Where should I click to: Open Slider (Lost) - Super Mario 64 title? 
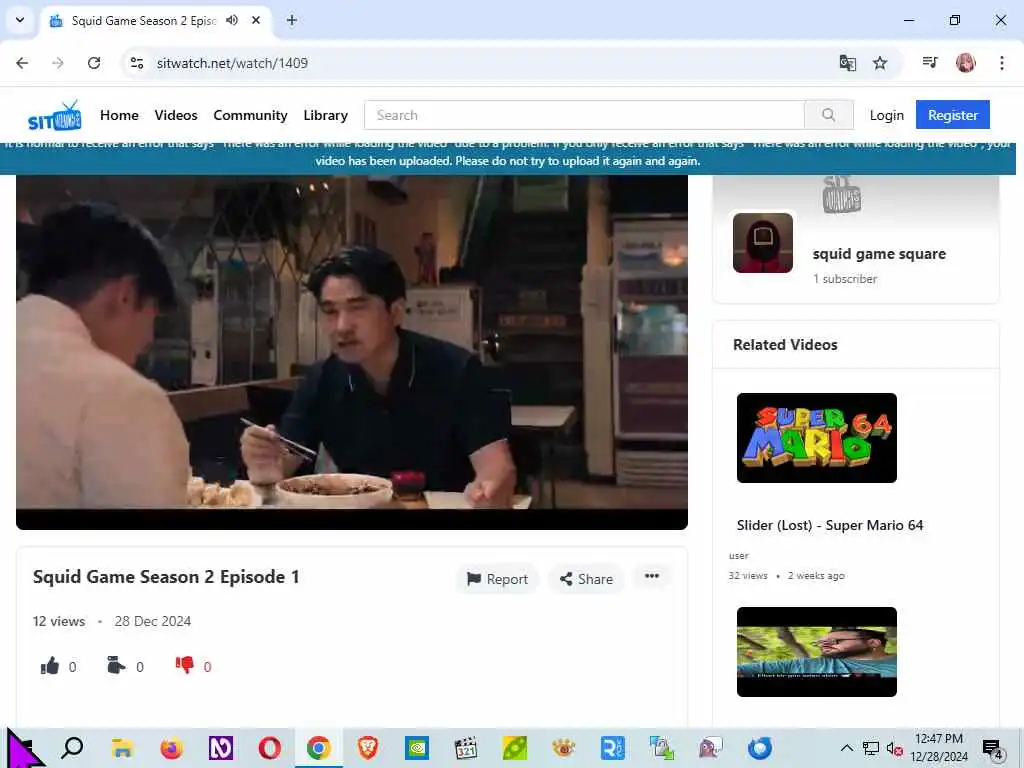click(x=830, y=525)
